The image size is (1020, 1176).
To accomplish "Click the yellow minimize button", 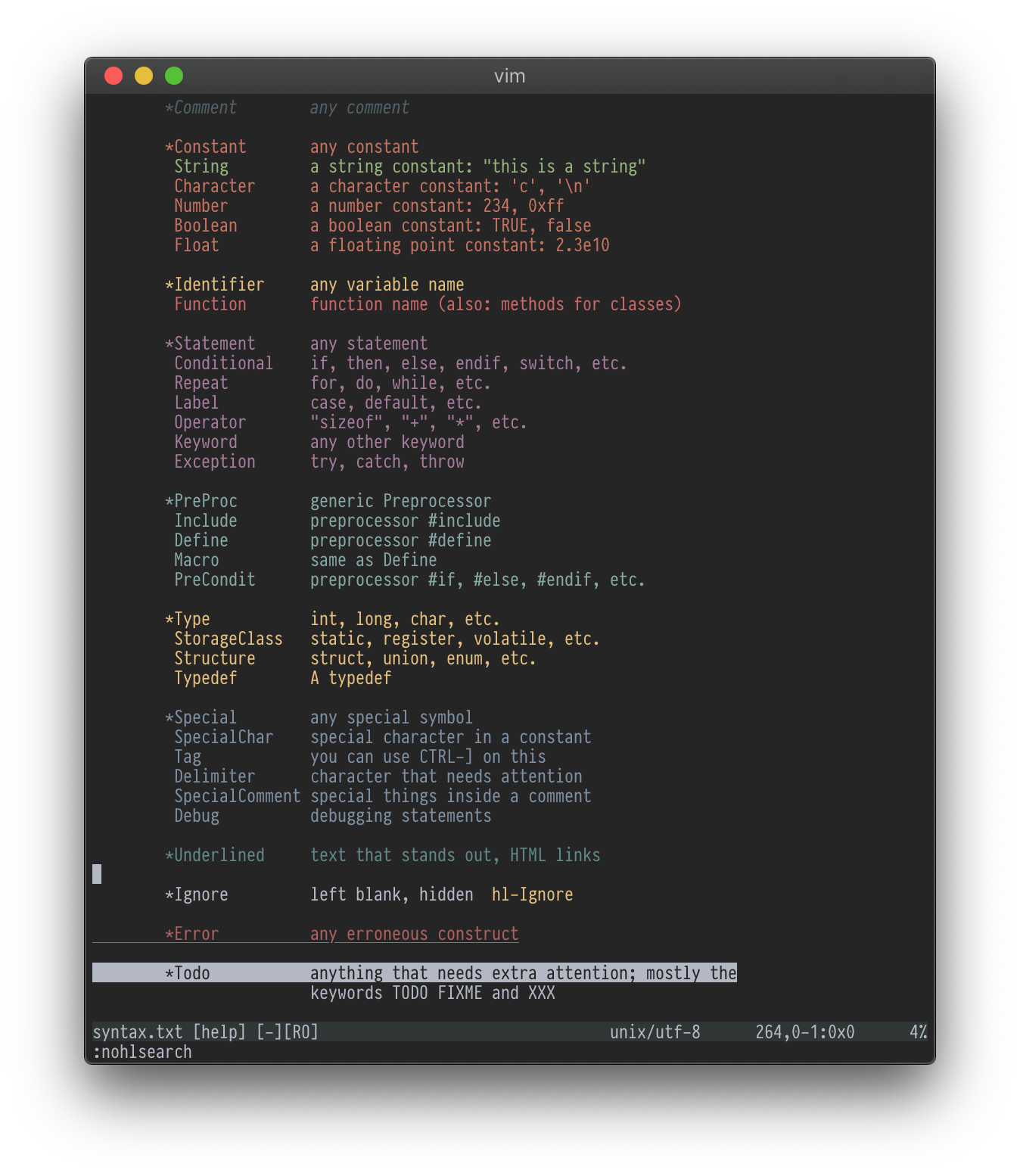I will [144, 76].
